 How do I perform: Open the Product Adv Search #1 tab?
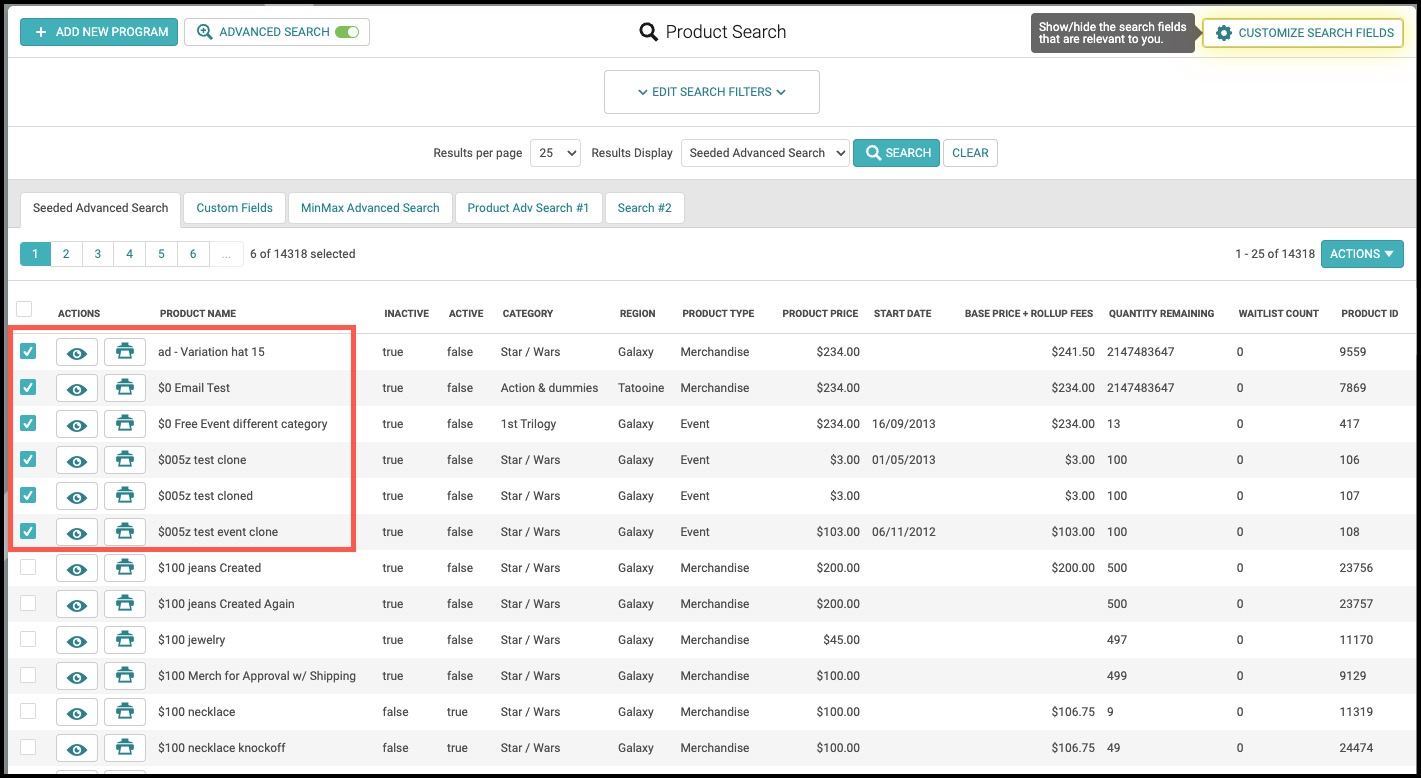528,208
